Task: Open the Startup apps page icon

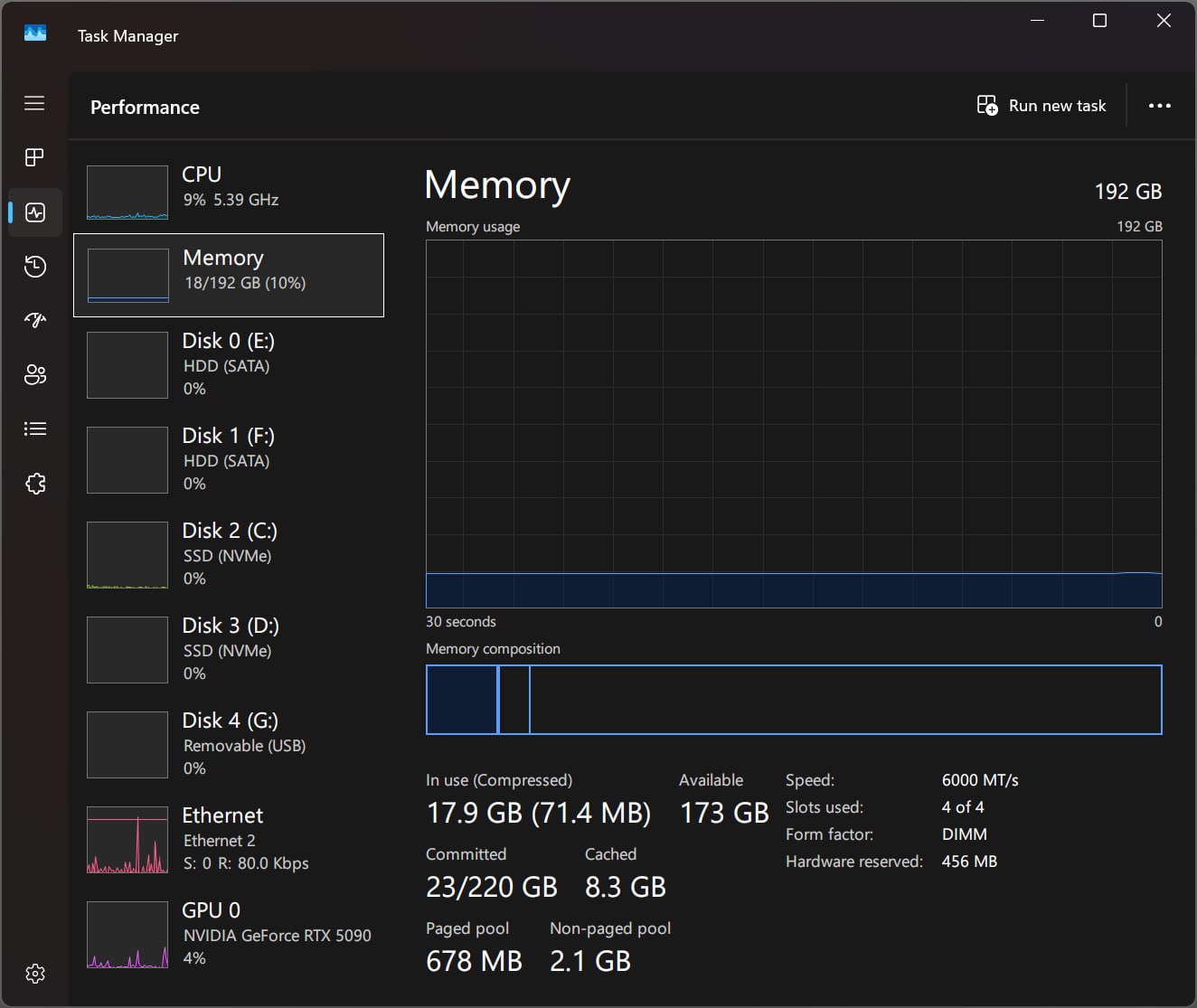Action: (x=34, y=320)
